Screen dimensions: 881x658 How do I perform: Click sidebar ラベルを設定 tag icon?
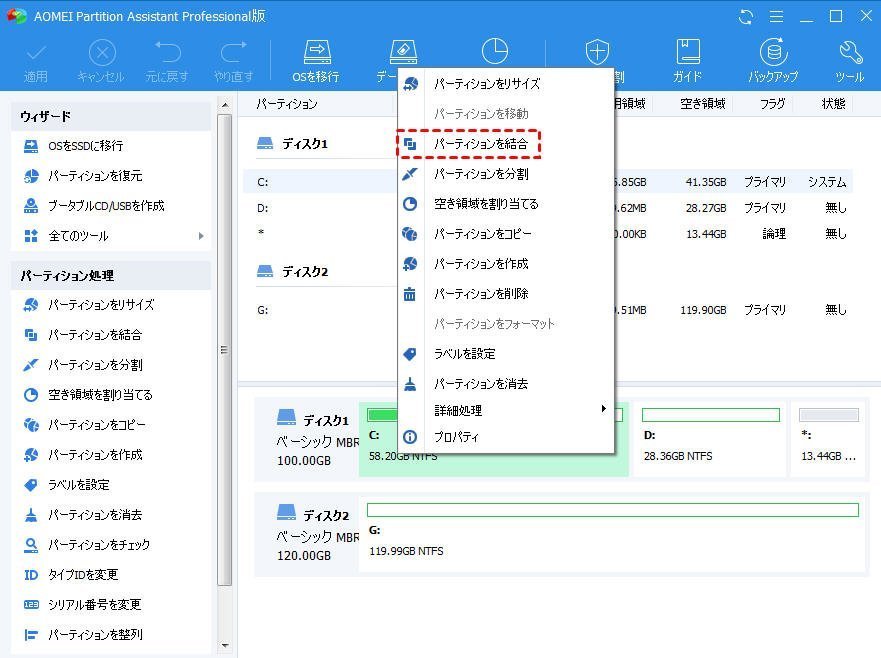(x=31, y=485)
